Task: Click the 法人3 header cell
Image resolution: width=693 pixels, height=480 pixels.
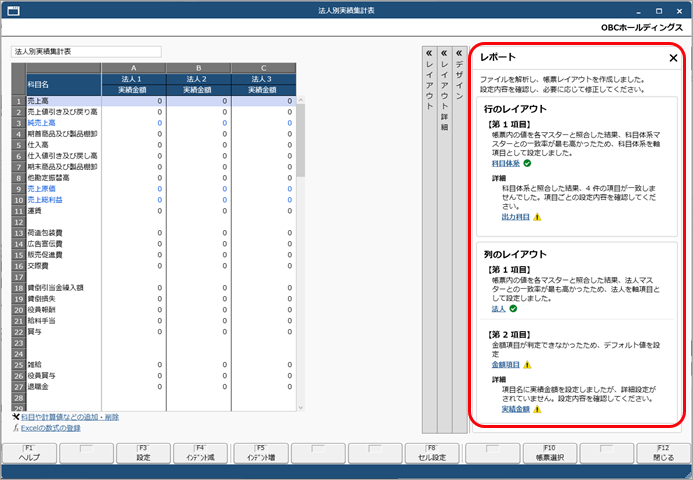Action: (x=263, y=79)
